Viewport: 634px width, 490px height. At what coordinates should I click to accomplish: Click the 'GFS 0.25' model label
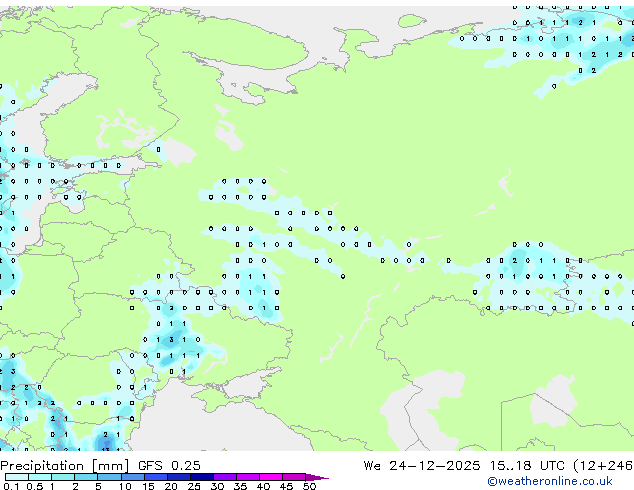pyautogui.click(x=169, y=465)
